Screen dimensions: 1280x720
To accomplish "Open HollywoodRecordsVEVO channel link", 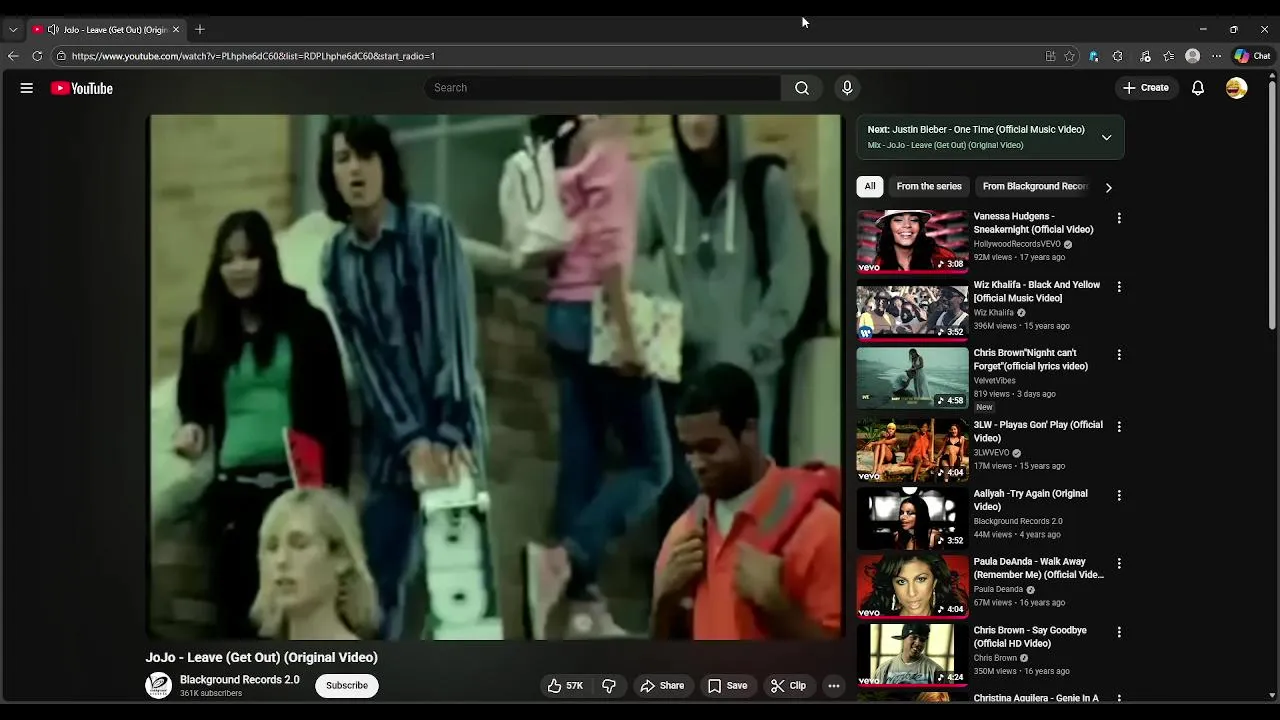I will 1017,244.
